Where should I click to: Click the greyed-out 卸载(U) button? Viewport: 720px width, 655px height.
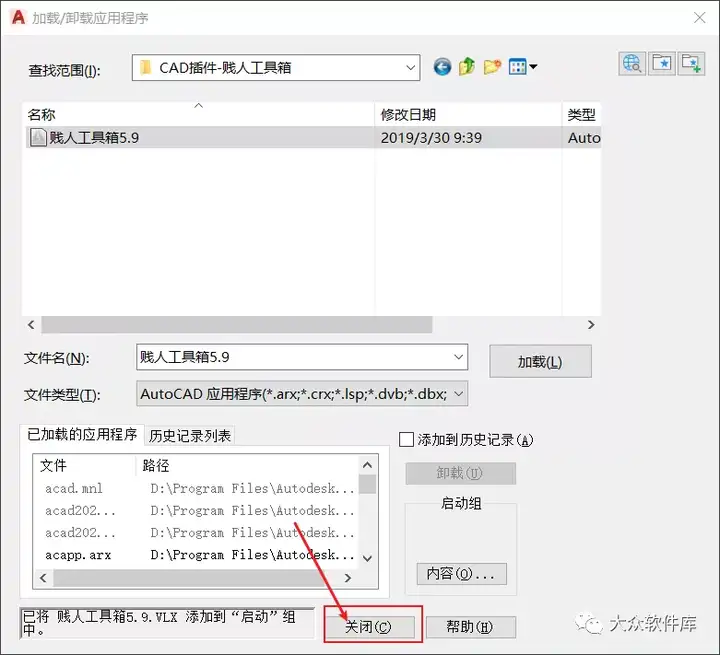pyautogui.click(x=460, y=473)
